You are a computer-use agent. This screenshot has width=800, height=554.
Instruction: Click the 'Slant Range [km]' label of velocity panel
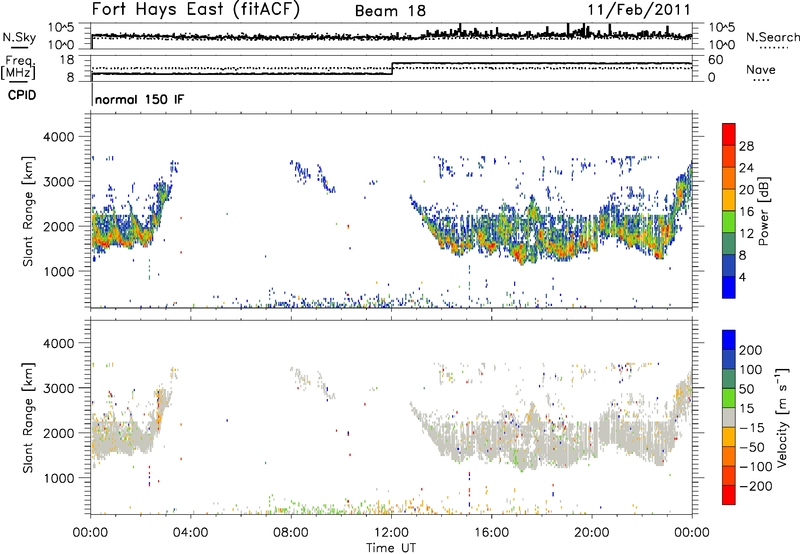pyautogui.click(x=28, y=418)
